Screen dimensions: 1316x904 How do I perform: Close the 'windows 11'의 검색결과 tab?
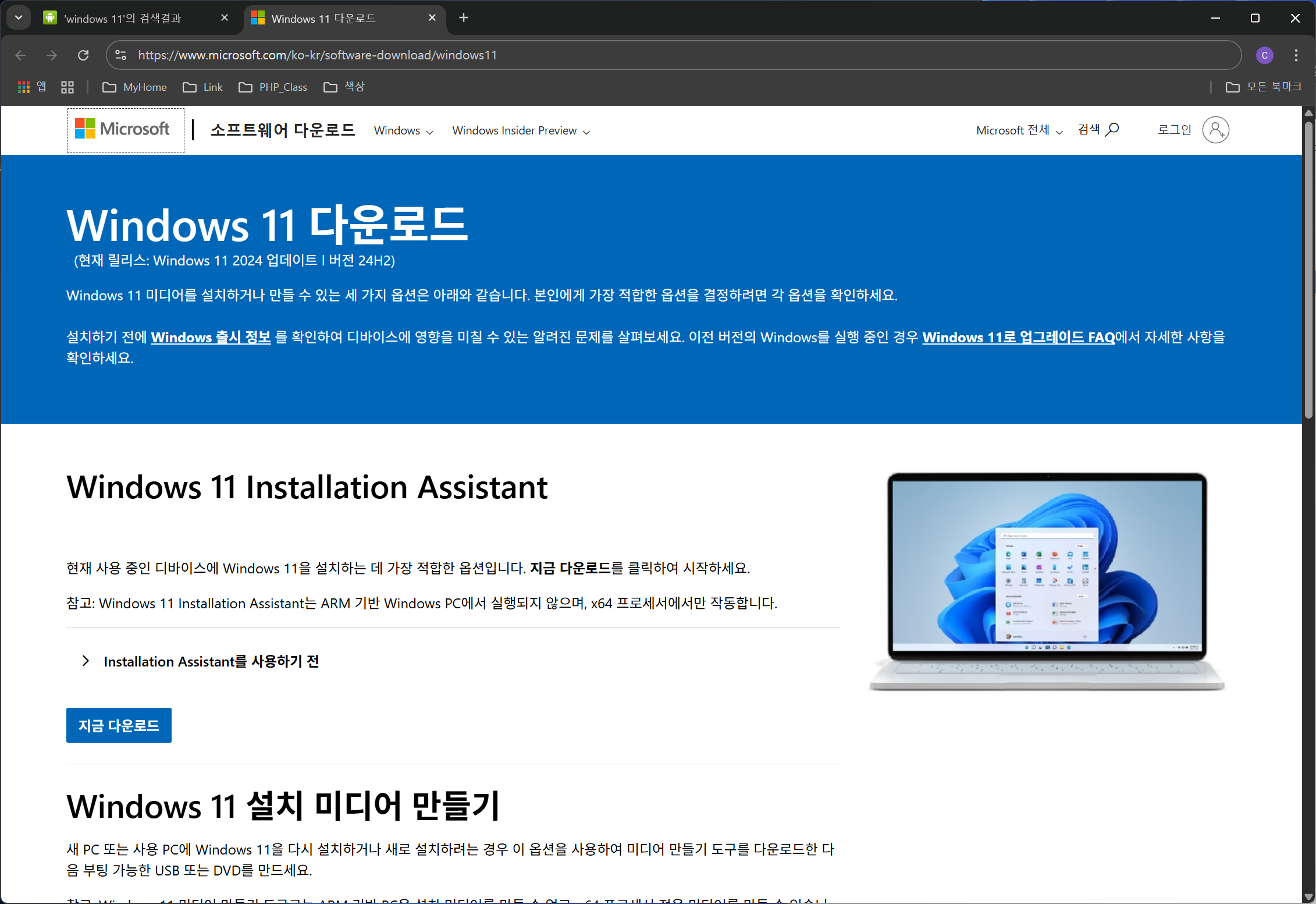tap(224, 18)
